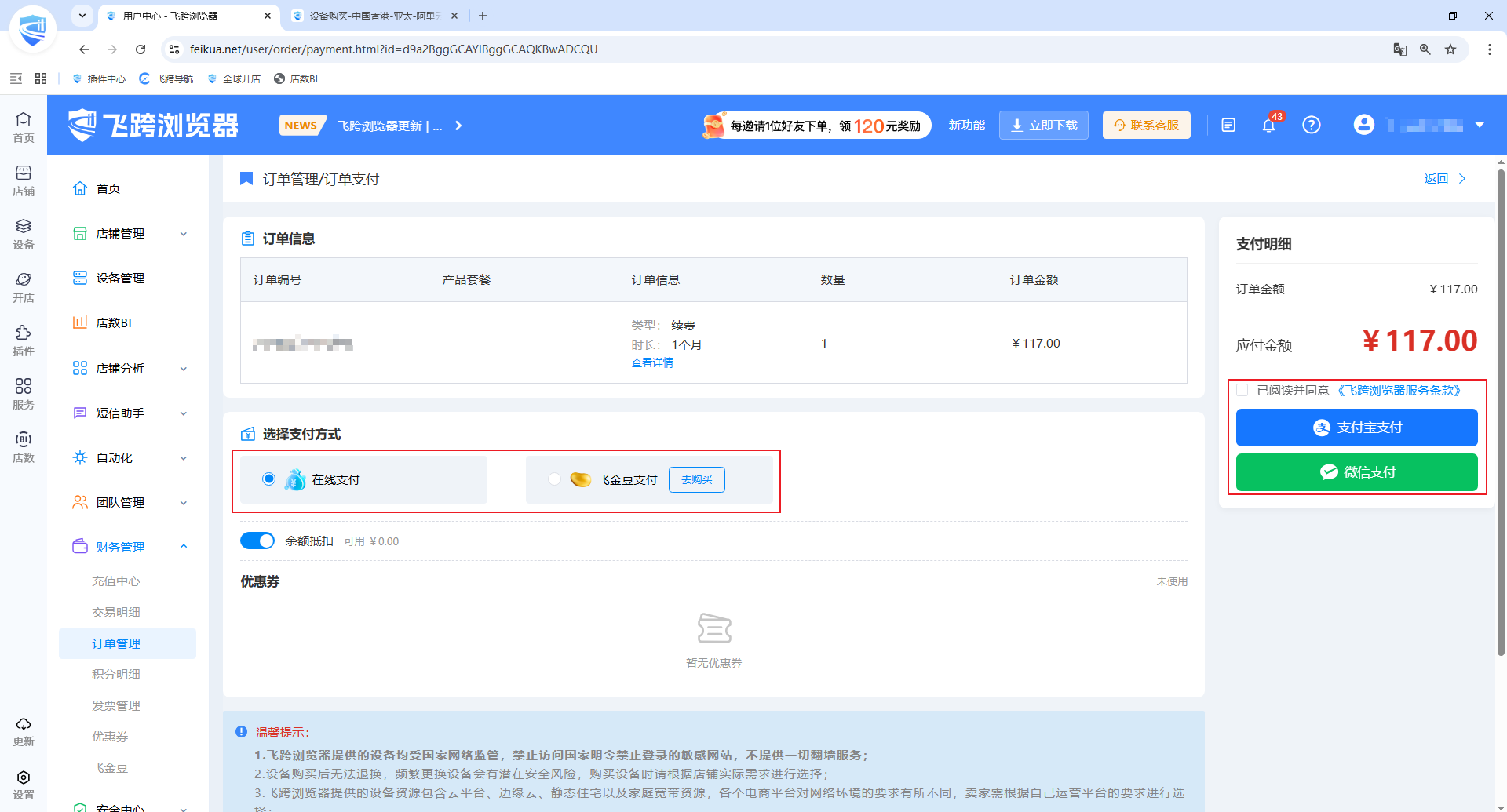
Task: Open 优惠券 in the sidebar
Action: tap(110, 736)
